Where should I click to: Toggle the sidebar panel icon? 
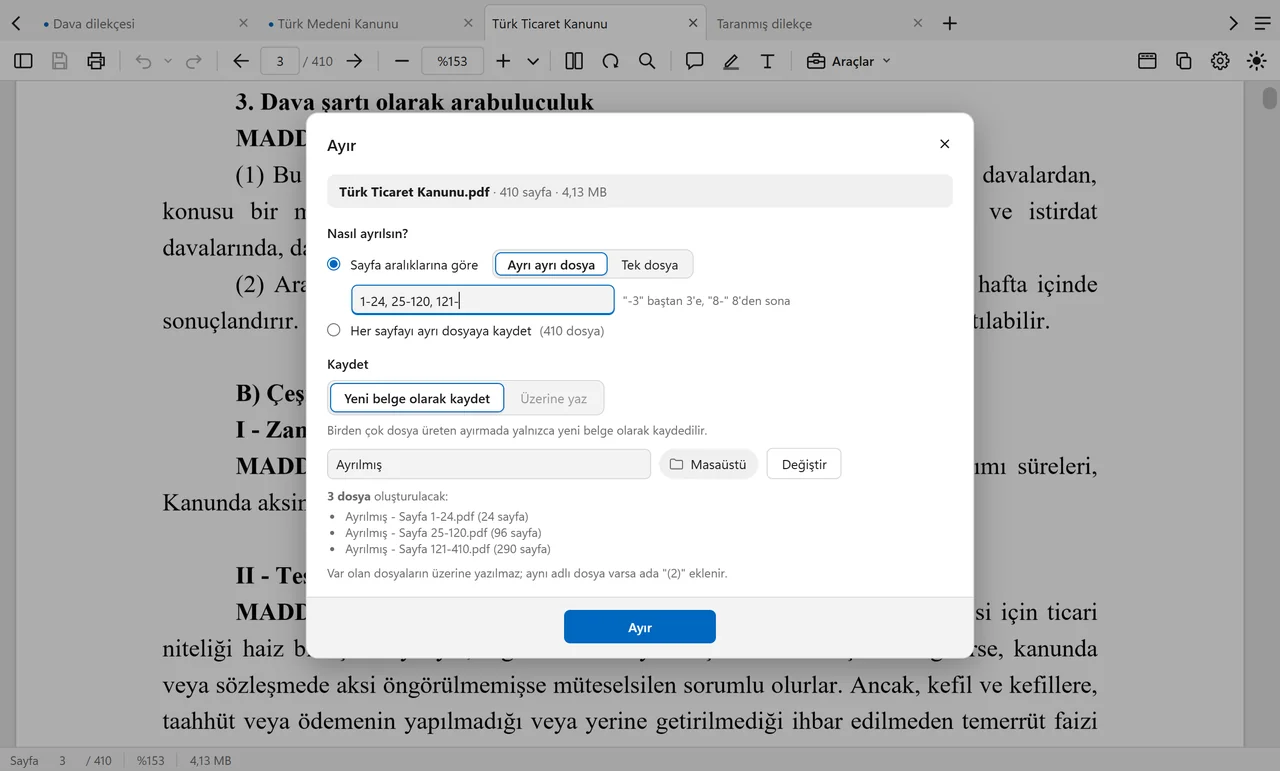click(x=23, y=61)
